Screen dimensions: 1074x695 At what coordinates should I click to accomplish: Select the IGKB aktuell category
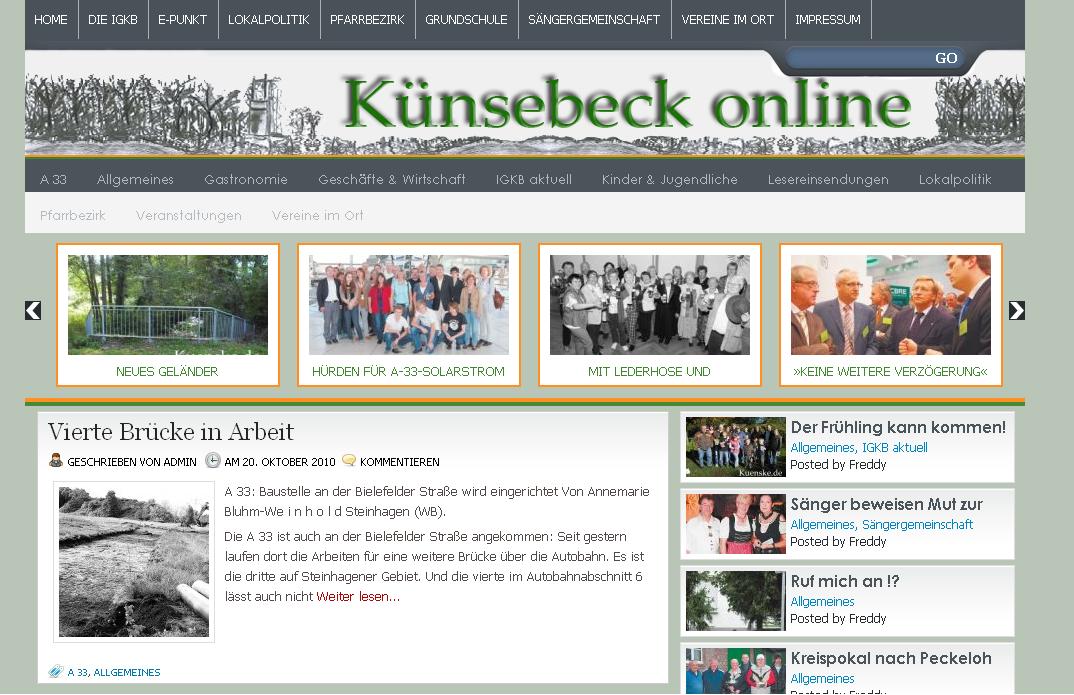[534, 179]
